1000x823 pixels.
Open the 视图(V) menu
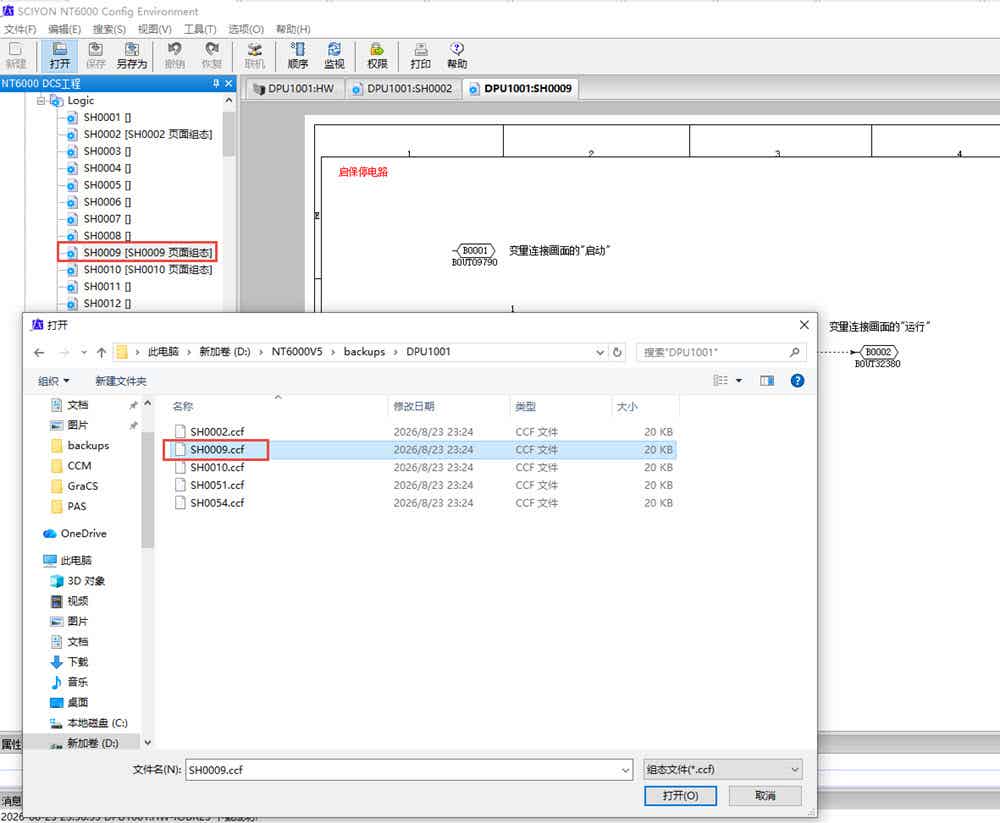tap(154, 29)
